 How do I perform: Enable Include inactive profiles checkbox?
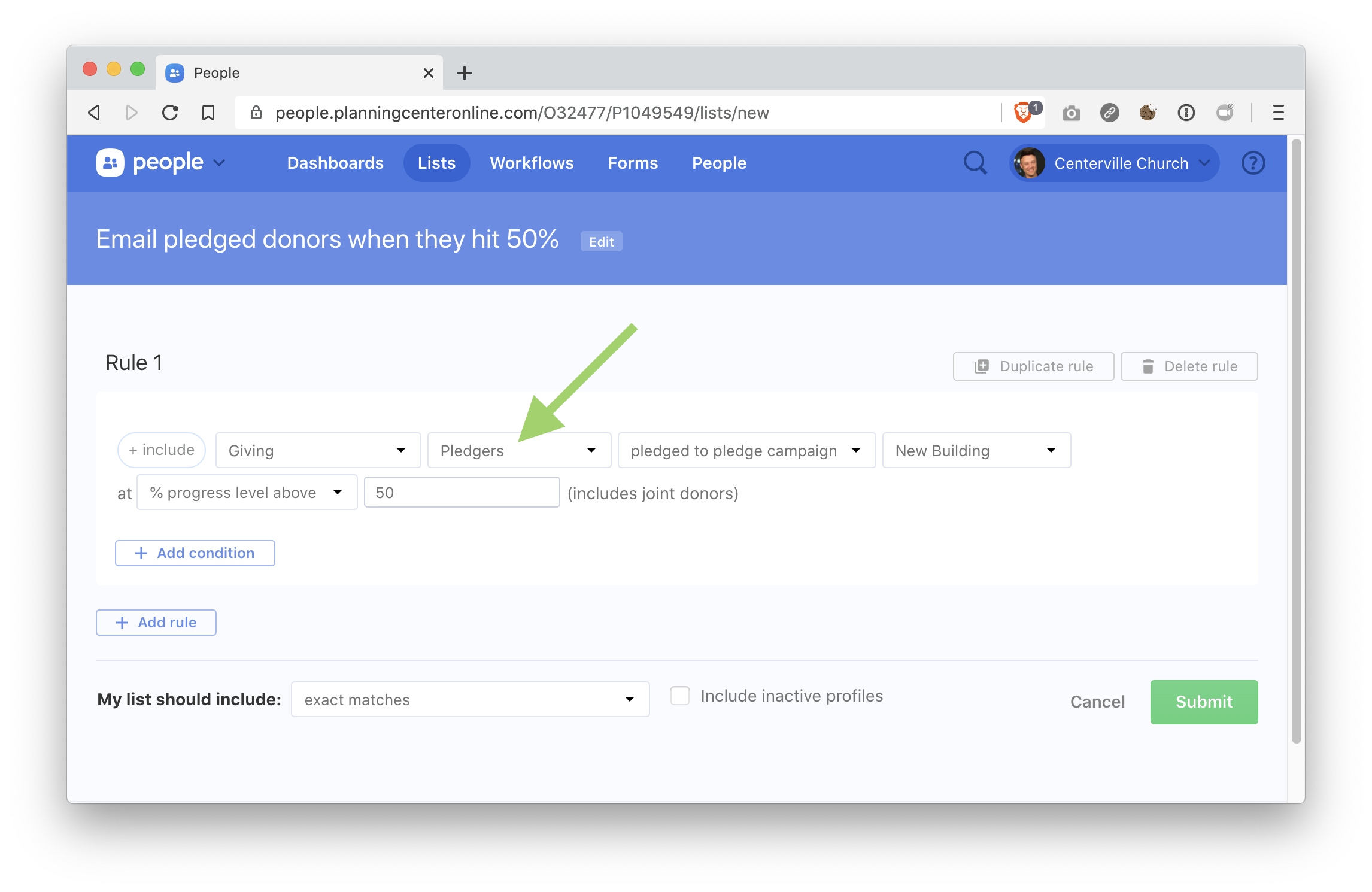(680, 696)
